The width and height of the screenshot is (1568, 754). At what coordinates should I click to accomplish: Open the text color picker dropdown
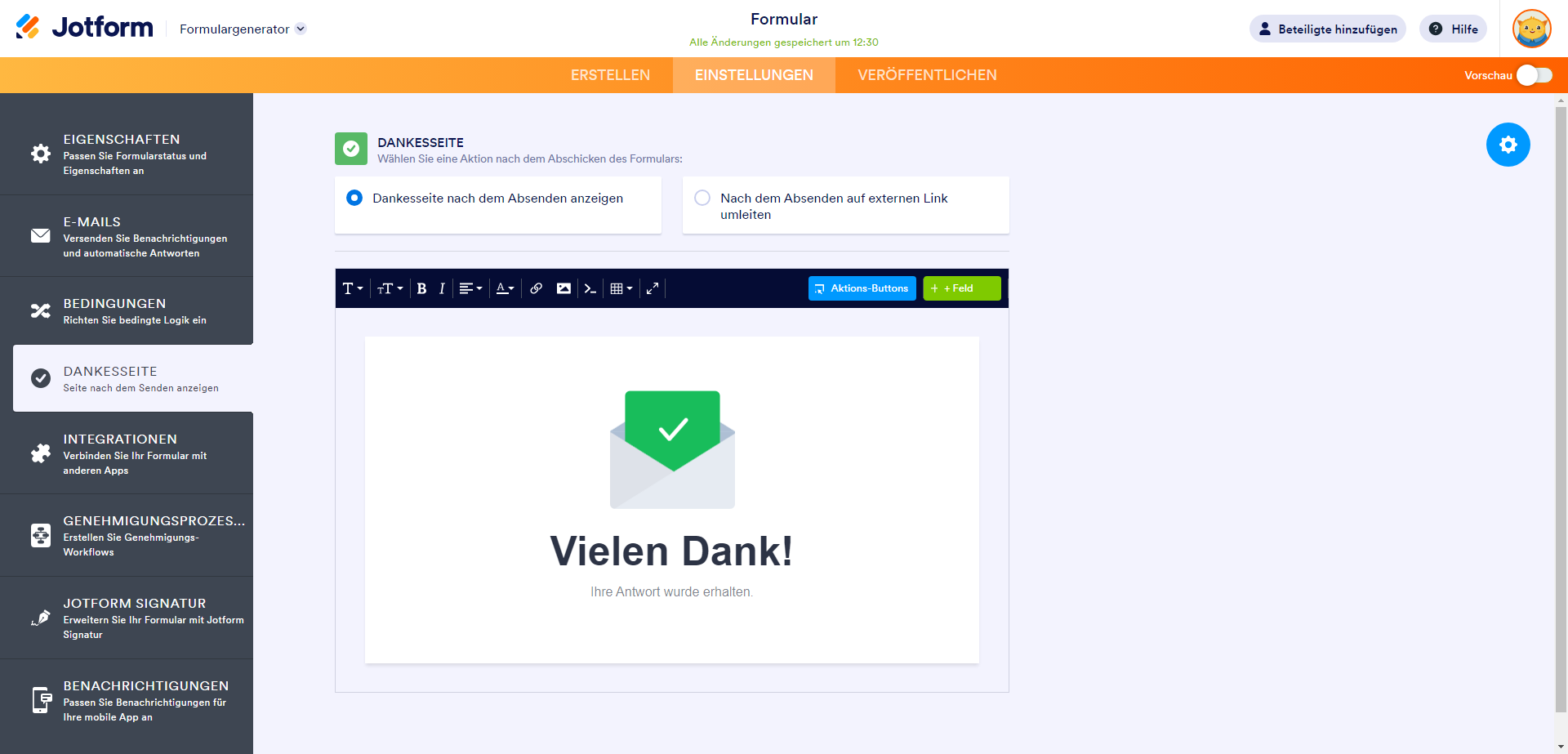505,288
